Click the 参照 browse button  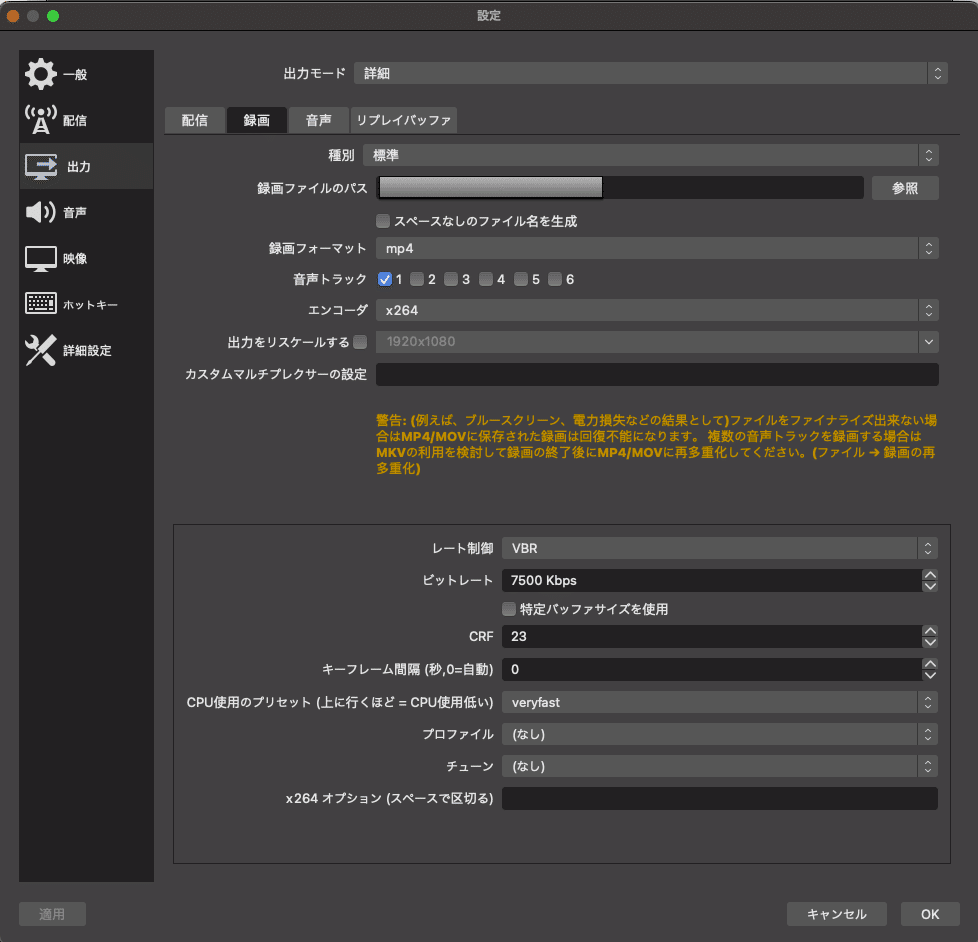click(x=905, y=188)
